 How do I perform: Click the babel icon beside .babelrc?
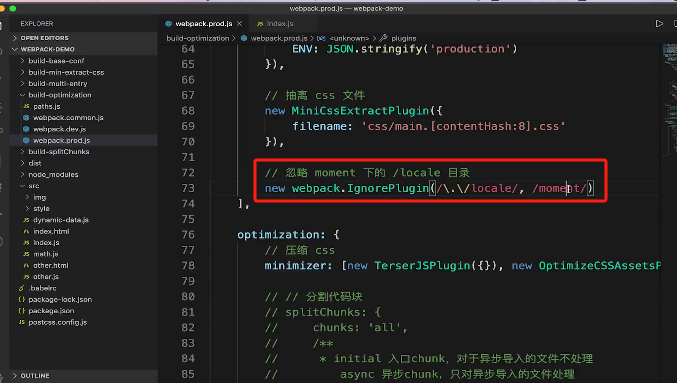click(21, 288)
